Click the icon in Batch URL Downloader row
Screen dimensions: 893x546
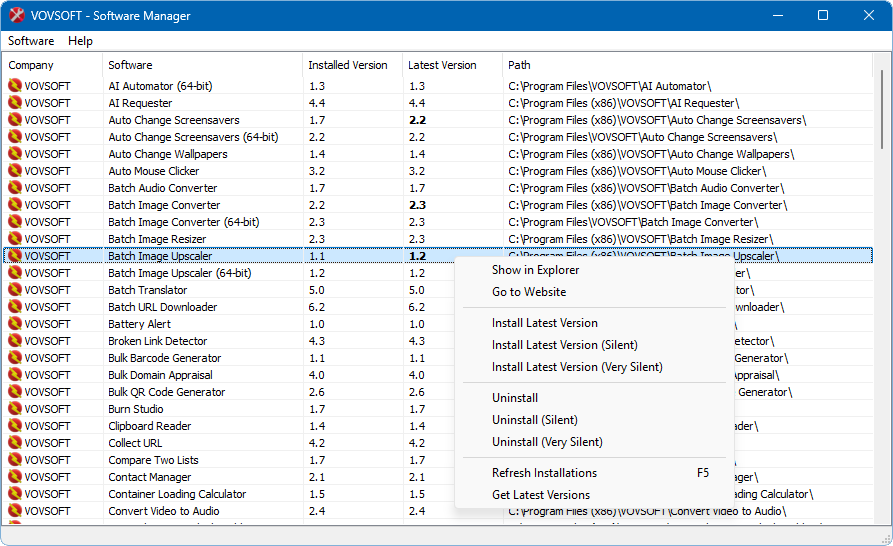tap(15, 306)
